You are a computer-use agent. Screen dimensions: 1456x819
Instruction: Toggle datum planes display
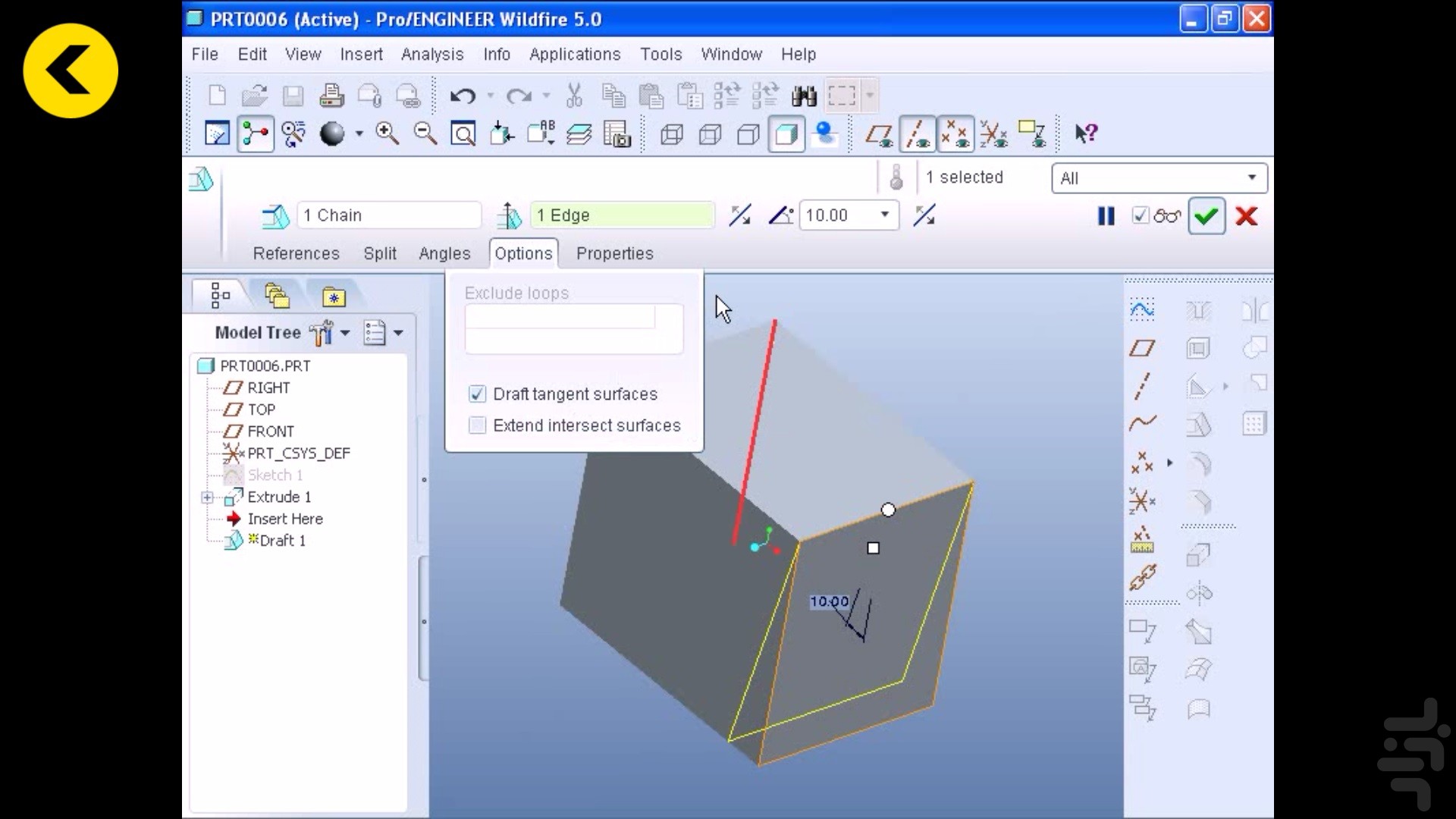click(x=879, y=135)
